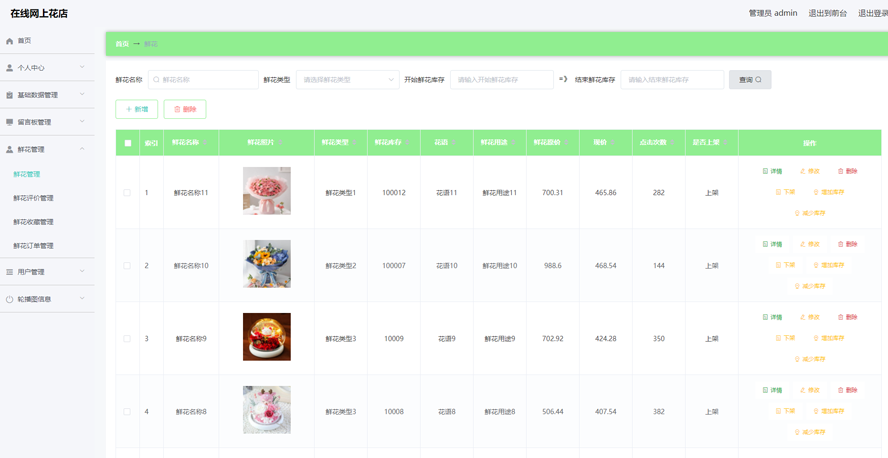This screenshot has height=458, width=888.
Task: Open the glass-dome flower image of 鲜花名称9
Action: [267, 337]
